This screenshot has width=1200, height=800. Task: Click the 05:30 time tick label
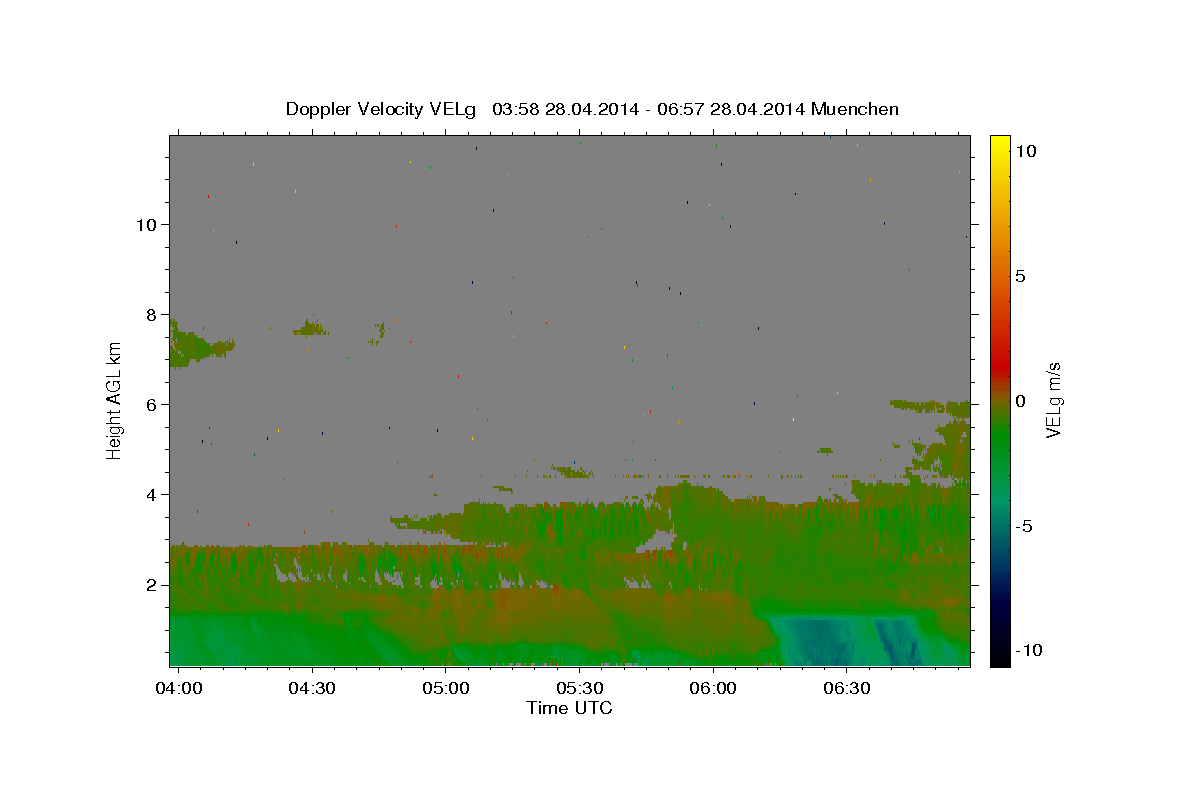(x=579, y=689)
